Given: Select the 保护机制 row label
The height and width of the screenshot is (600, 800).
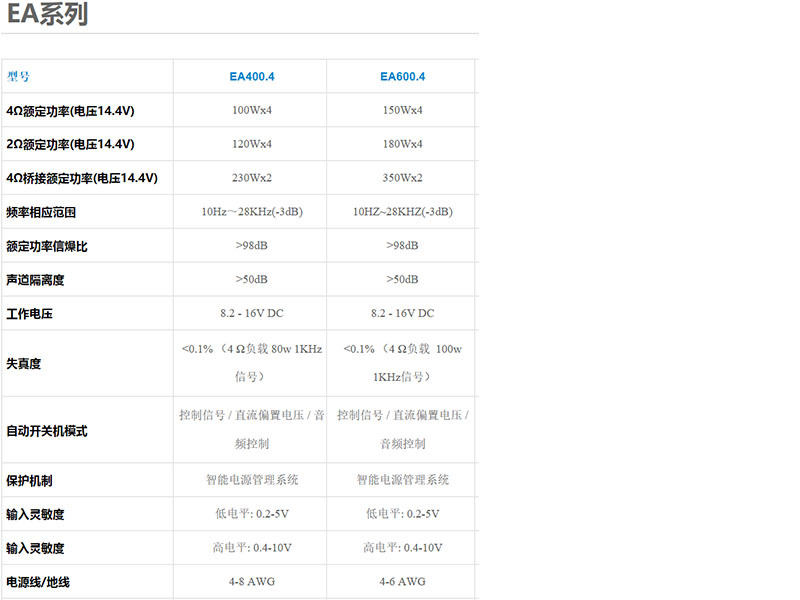Looking at the screenshot, I should (29, 481).
